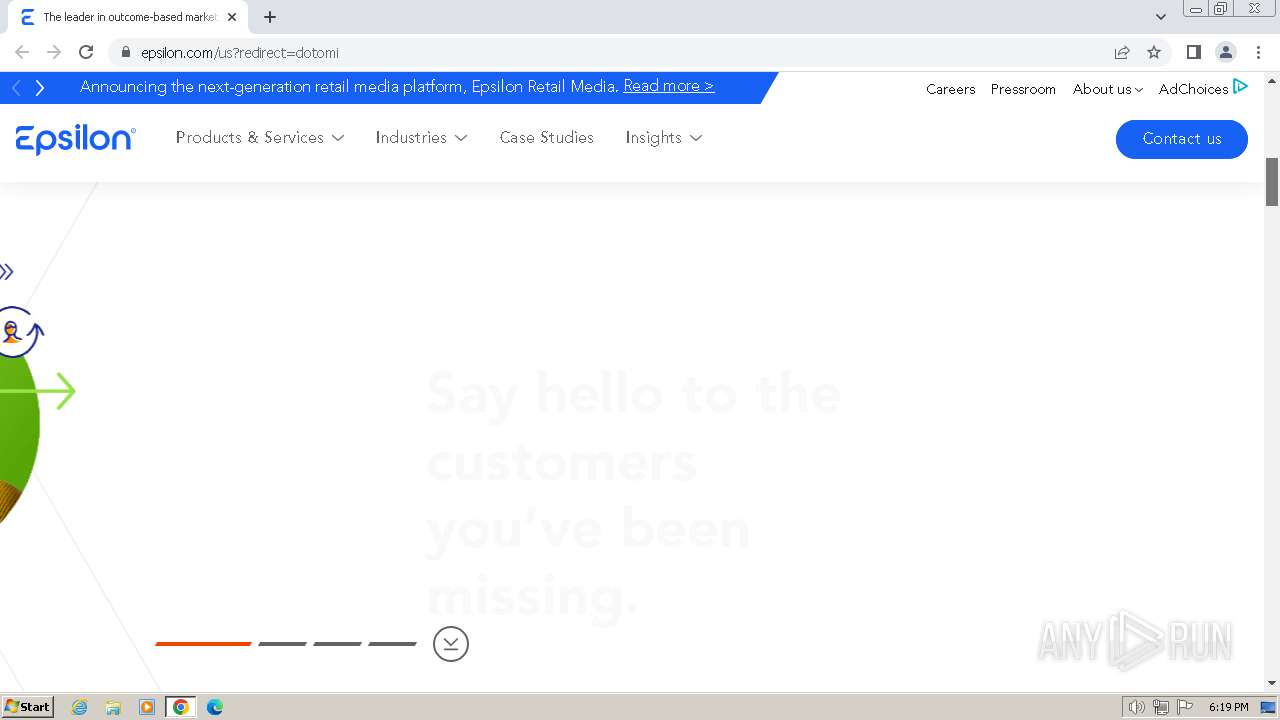Show next announcement arrow
The height and width of the screenshot is (720, 1280).
40,88
